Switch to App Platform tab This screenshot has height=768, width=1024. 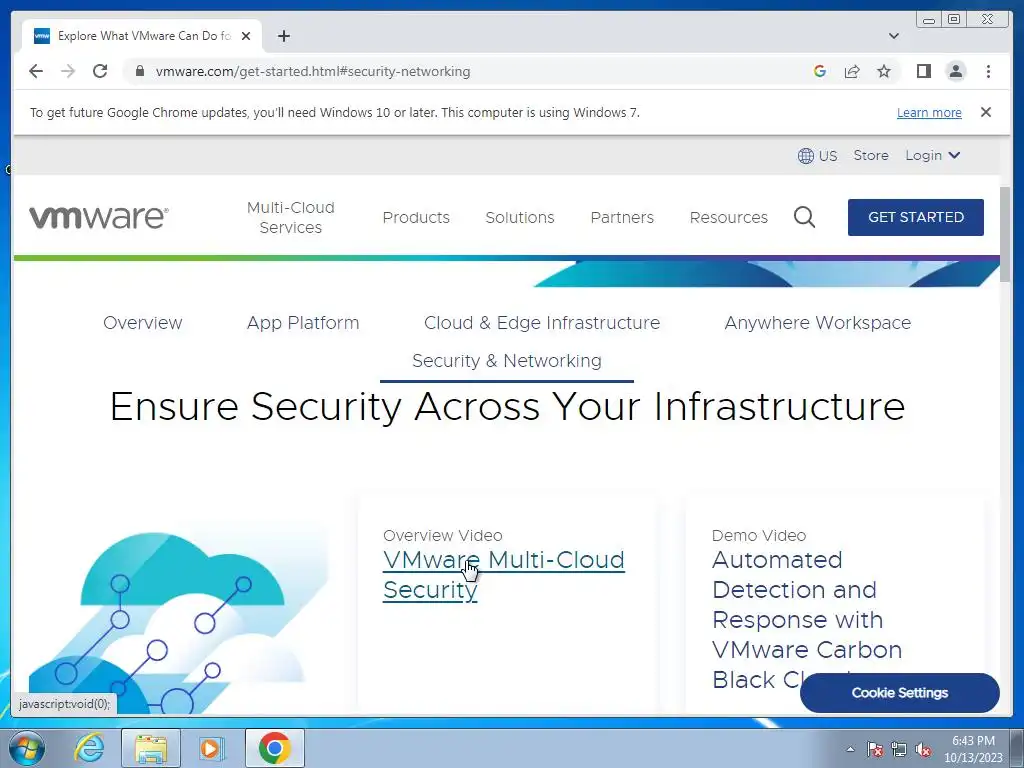[303, 323]
